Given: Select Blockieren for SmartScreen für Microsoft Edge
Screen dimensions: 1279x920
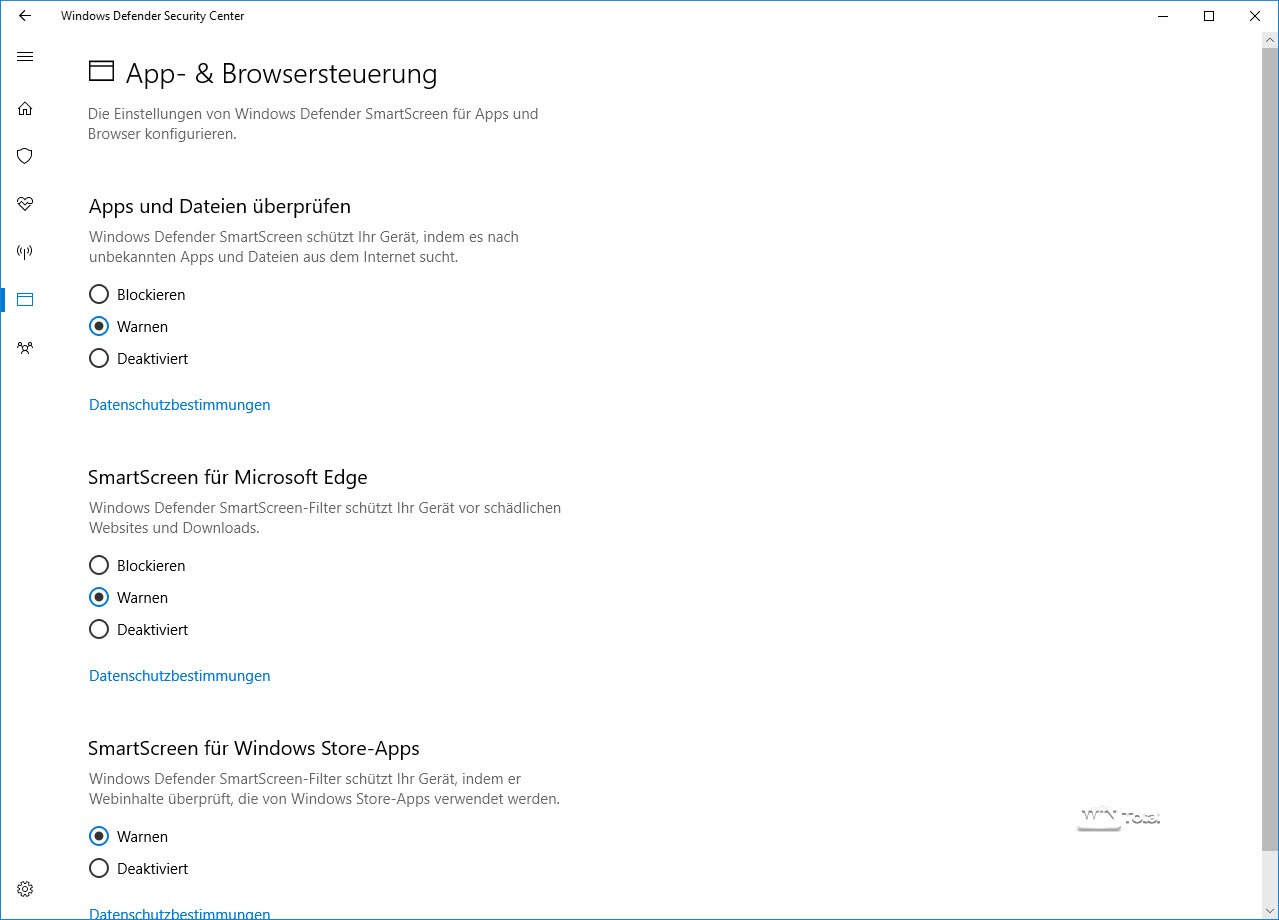Looking at the screenshot, I should pyautogui.click(x=99, y=566).
